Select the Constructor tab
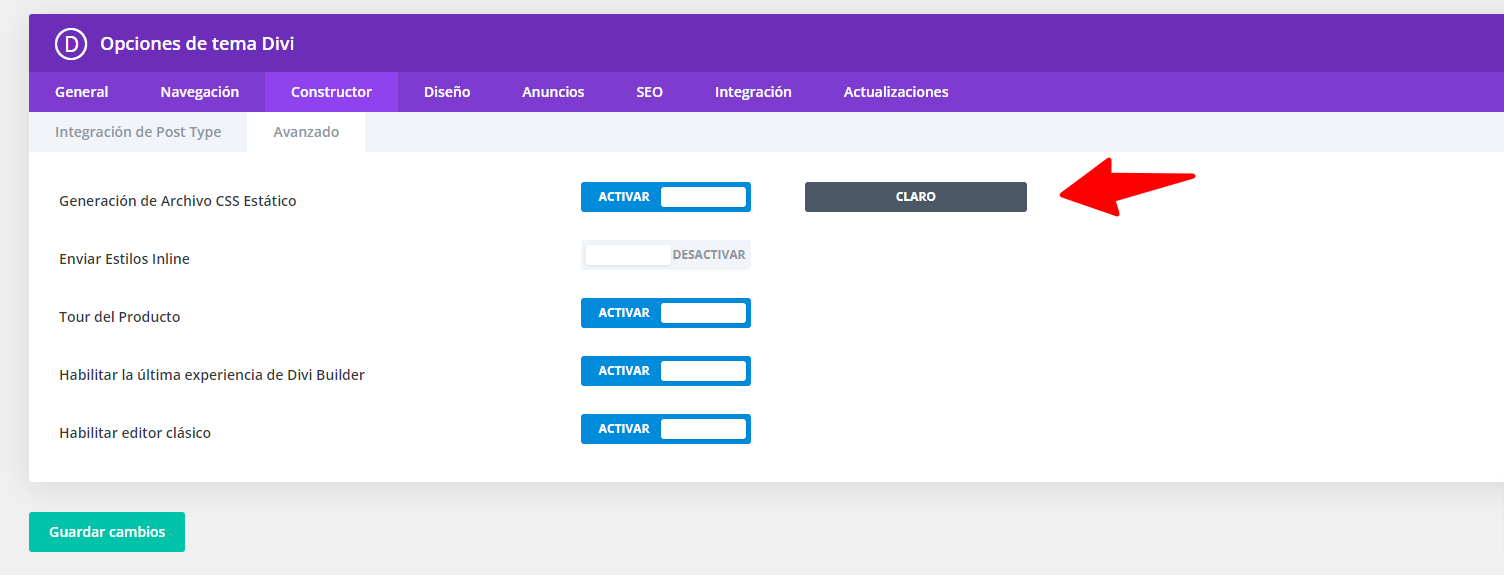This screenshot has height=575, width=1504. pyautogui.click(x=331, y=92)
